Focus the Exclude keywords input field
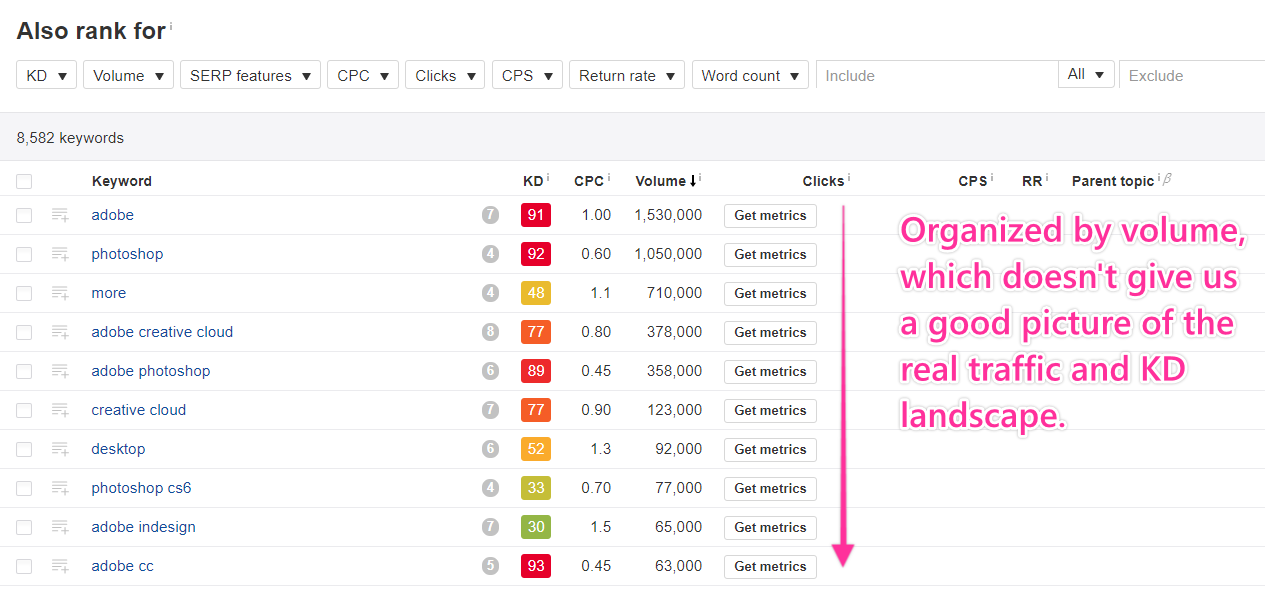Viewport: 1265px width, 589px height. [1192, 75]
